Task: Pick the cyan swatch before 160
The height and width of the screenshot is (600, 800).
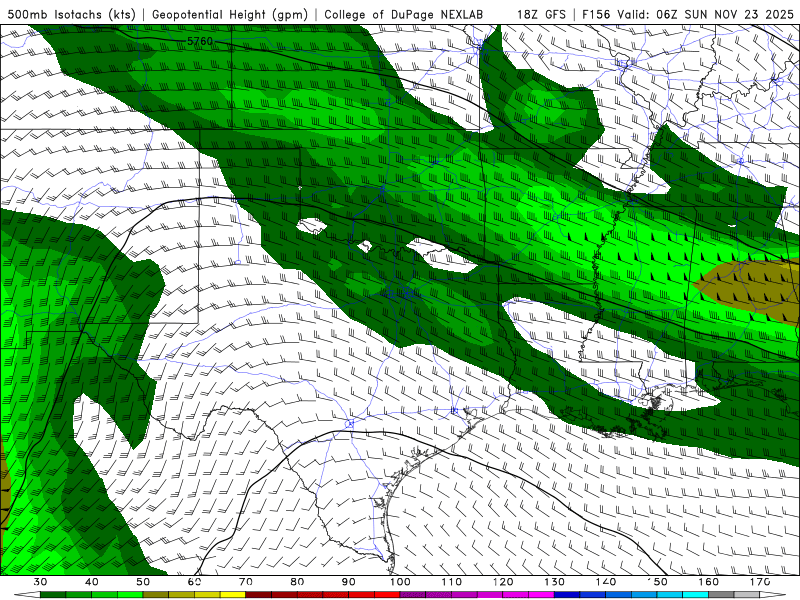Action: click(x=695, y=595)
